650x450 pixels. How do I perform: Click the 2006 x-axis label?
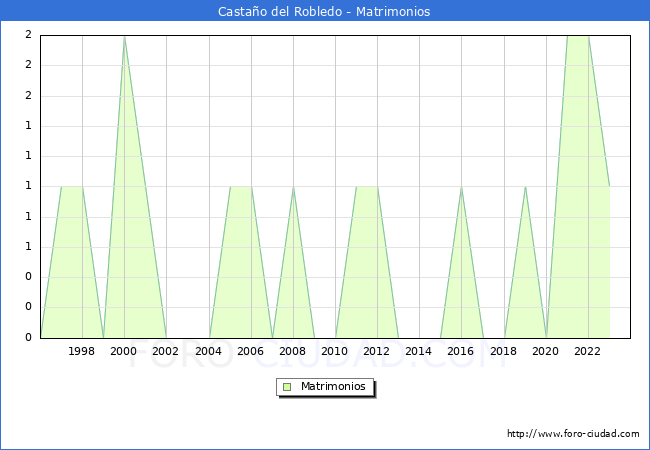pos(250,351)
